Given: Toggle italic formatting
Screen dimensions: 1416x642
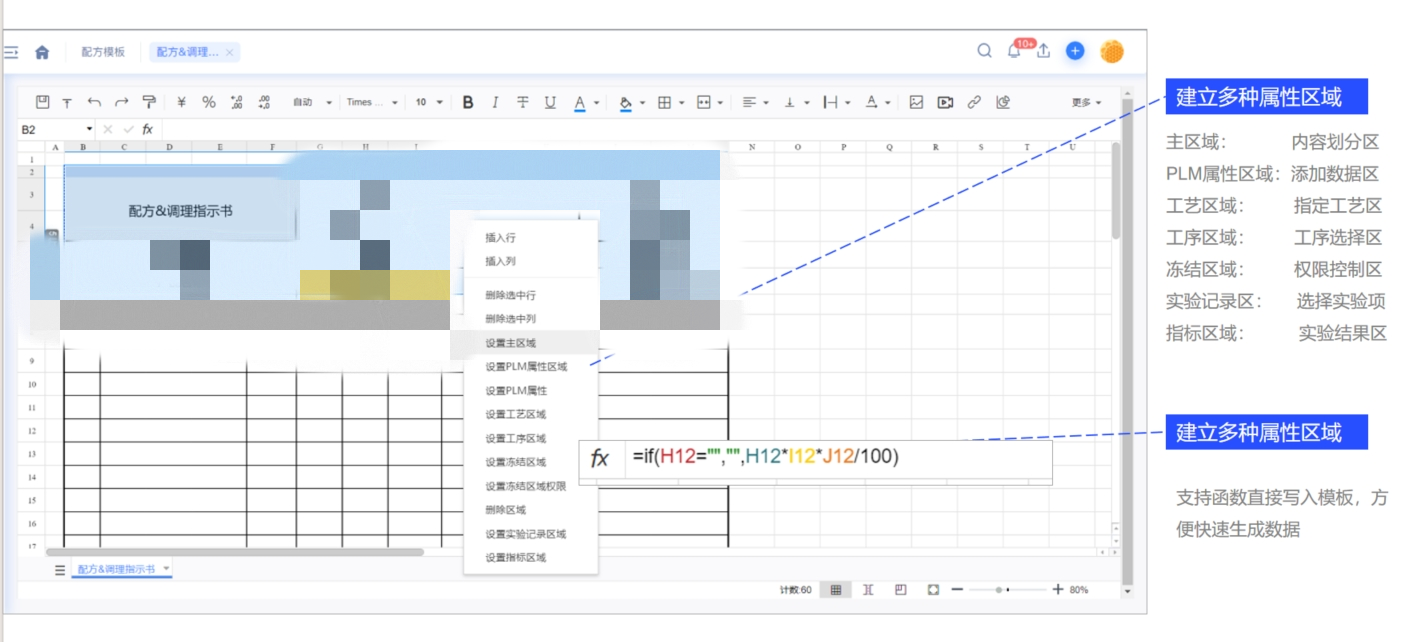Looking at the screenshot, I should (x=495, y=102).
